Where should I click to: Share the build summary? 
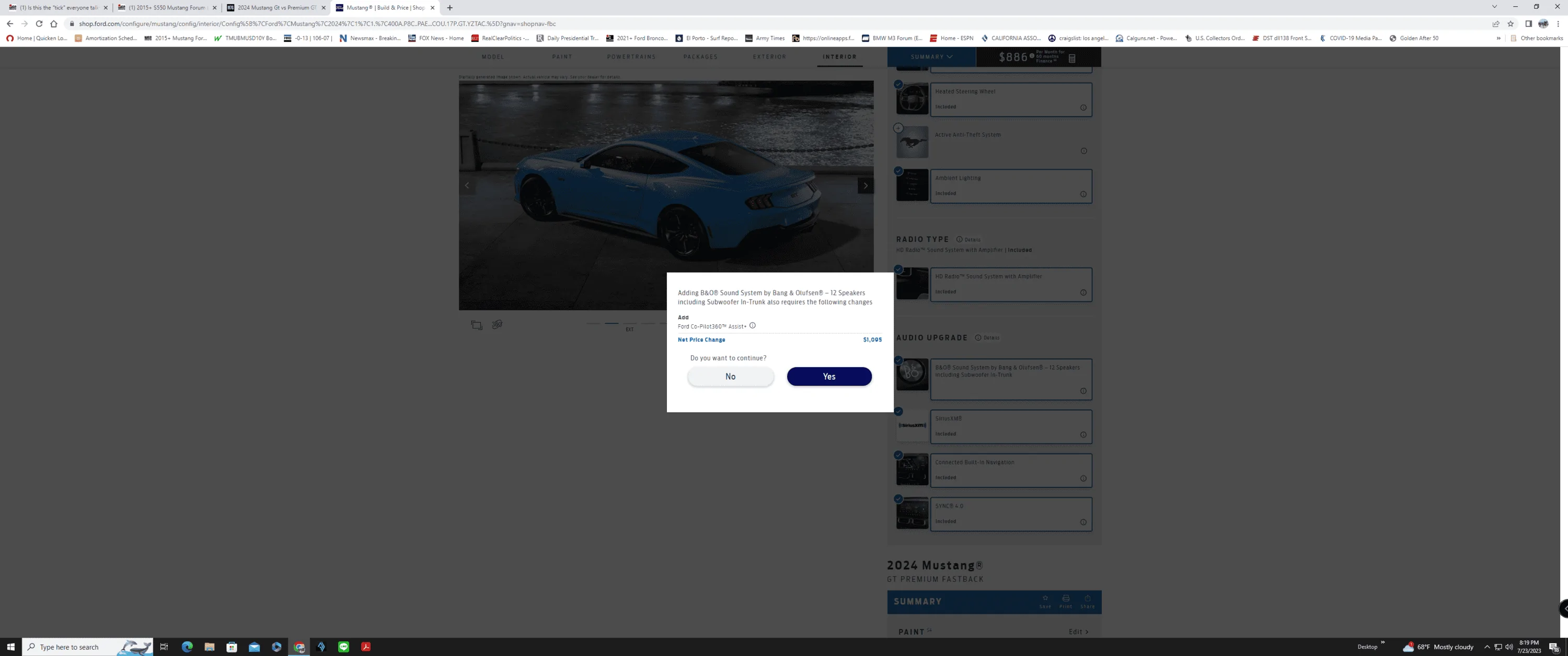tap(1088, 601)
